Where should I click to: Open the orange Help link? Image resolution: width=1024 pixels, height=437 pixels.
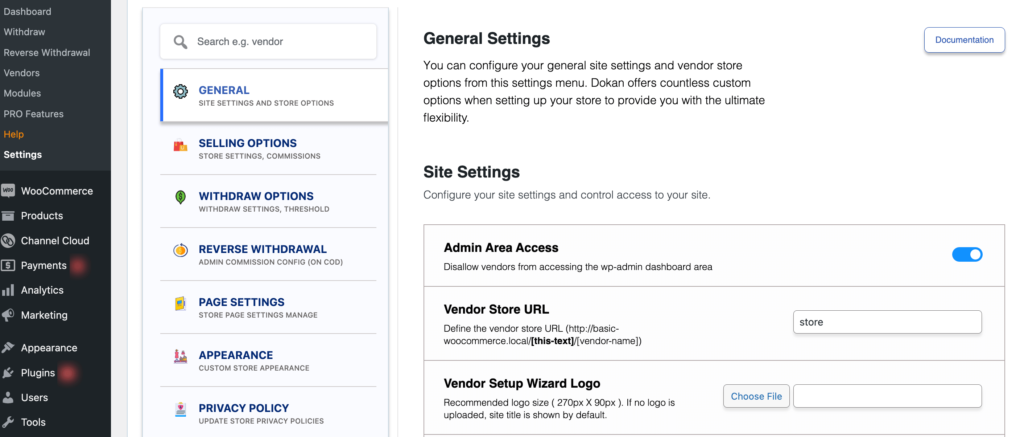click(x=13, y=134)
